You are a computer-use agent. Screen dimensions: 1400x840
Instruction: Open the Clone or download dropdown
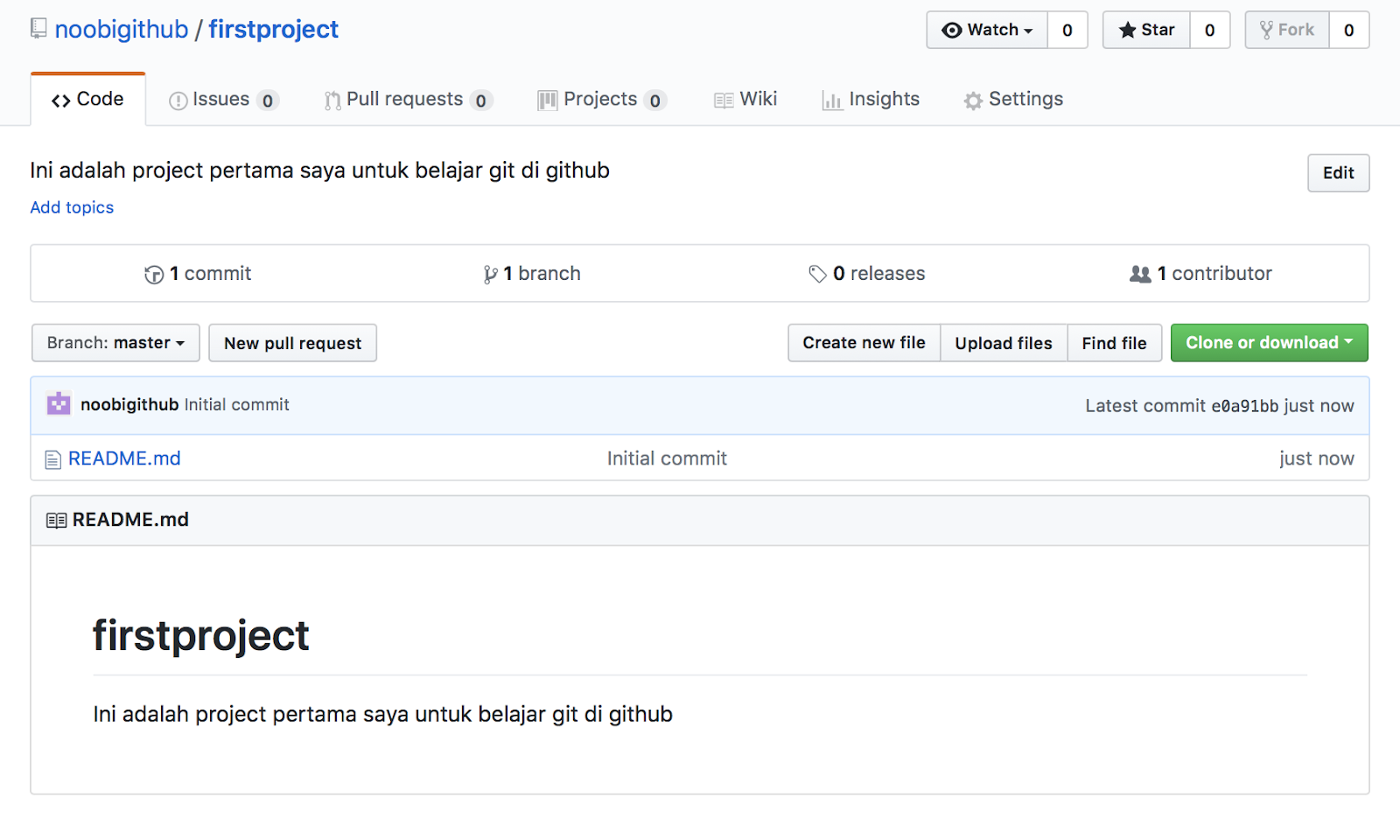[x=1269, y=343]
